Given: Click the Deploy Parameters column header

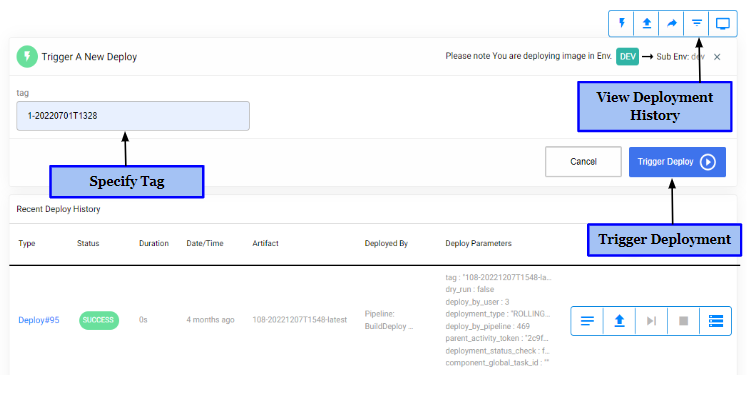Looking at the screenshot, I should tap(478, 243).
